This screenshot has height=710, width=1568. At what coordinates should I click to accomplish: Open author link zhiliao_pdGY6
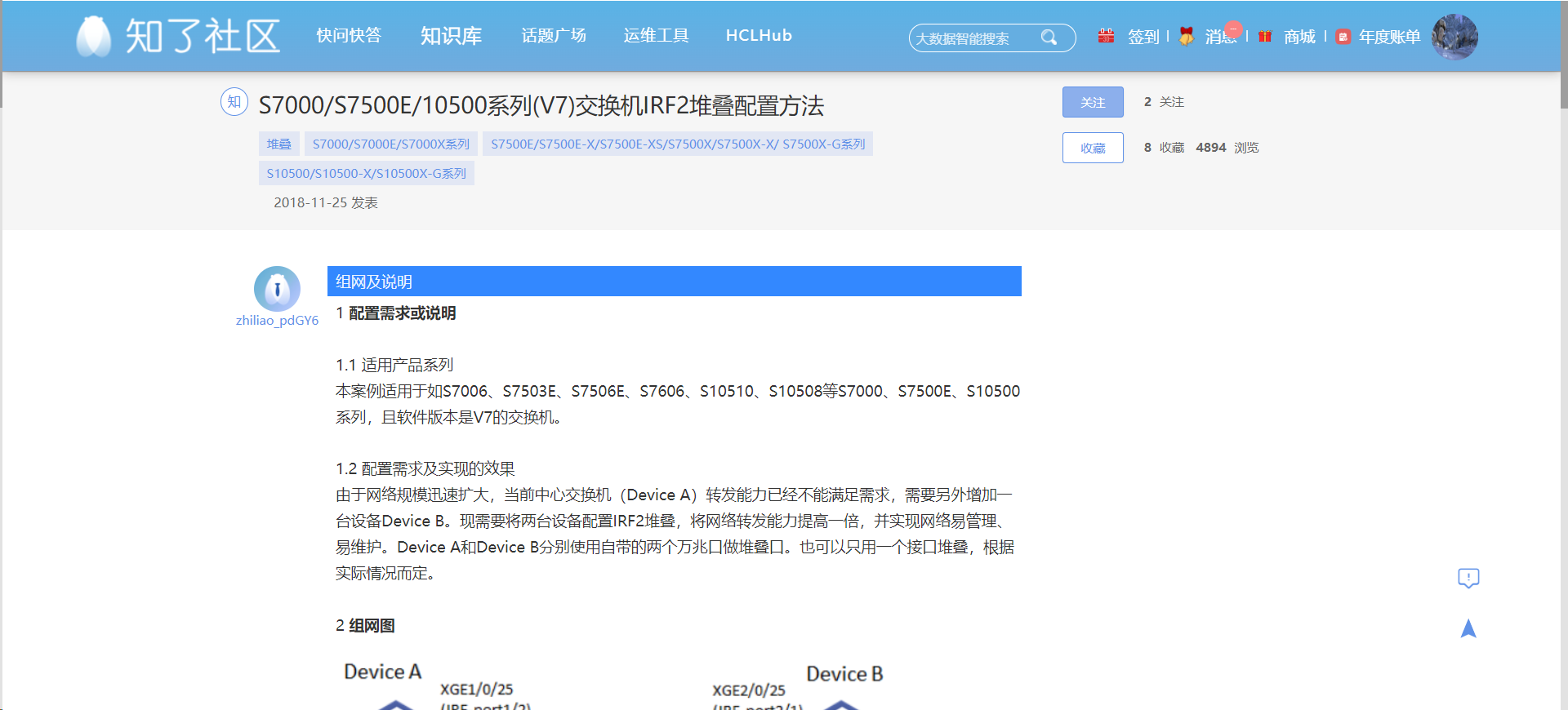(277, 321)
